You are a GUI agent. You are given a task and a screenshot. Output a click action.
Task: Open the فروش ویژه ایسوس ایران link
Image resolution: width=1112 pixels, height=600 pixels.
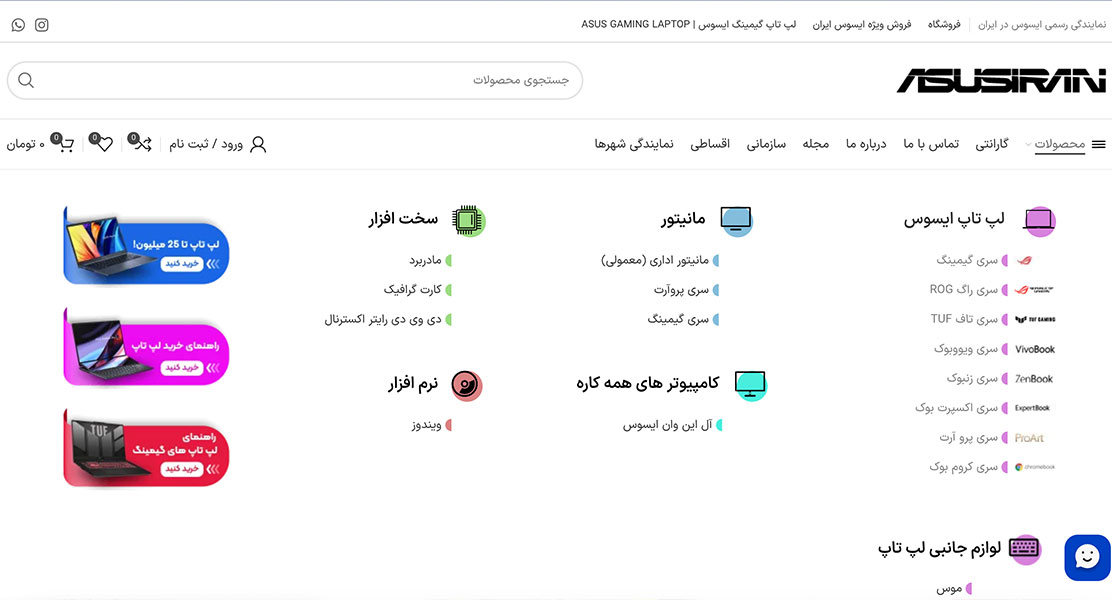tap(862, 25)
